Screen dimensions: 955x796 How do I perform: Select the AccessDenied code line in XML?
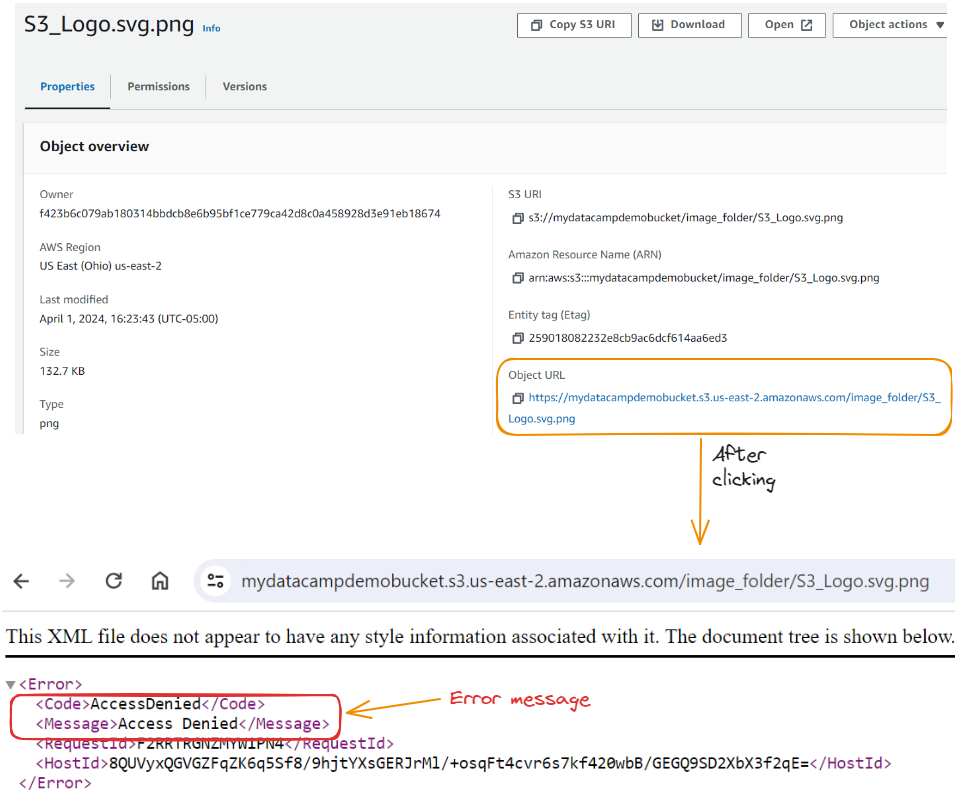150,704
